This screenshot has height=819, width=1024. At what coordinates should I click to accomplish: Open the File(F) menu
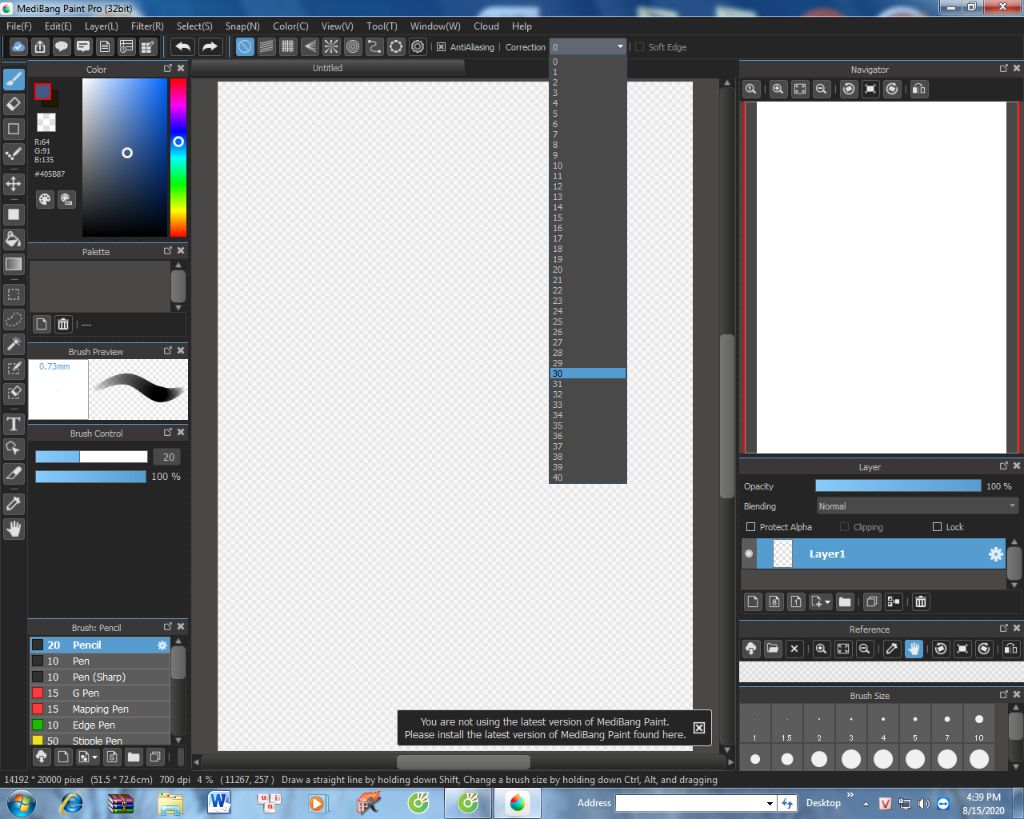[x=19, y=26]
